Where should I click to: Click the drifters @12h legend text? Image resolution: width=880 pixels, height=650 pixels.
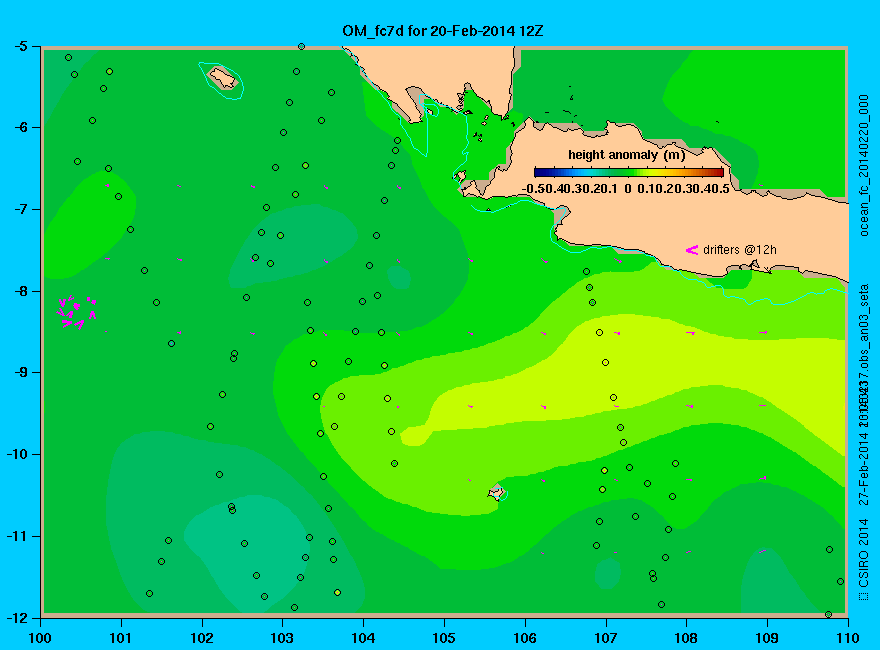(740, 250)
